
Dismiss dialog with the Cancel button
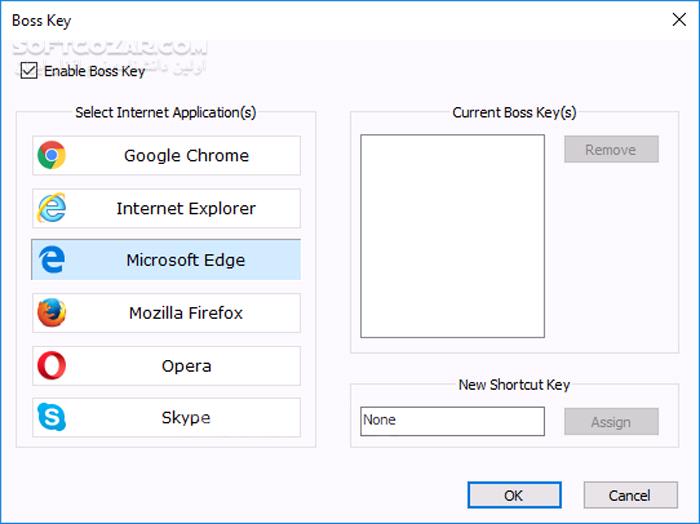tap(630, 495)
